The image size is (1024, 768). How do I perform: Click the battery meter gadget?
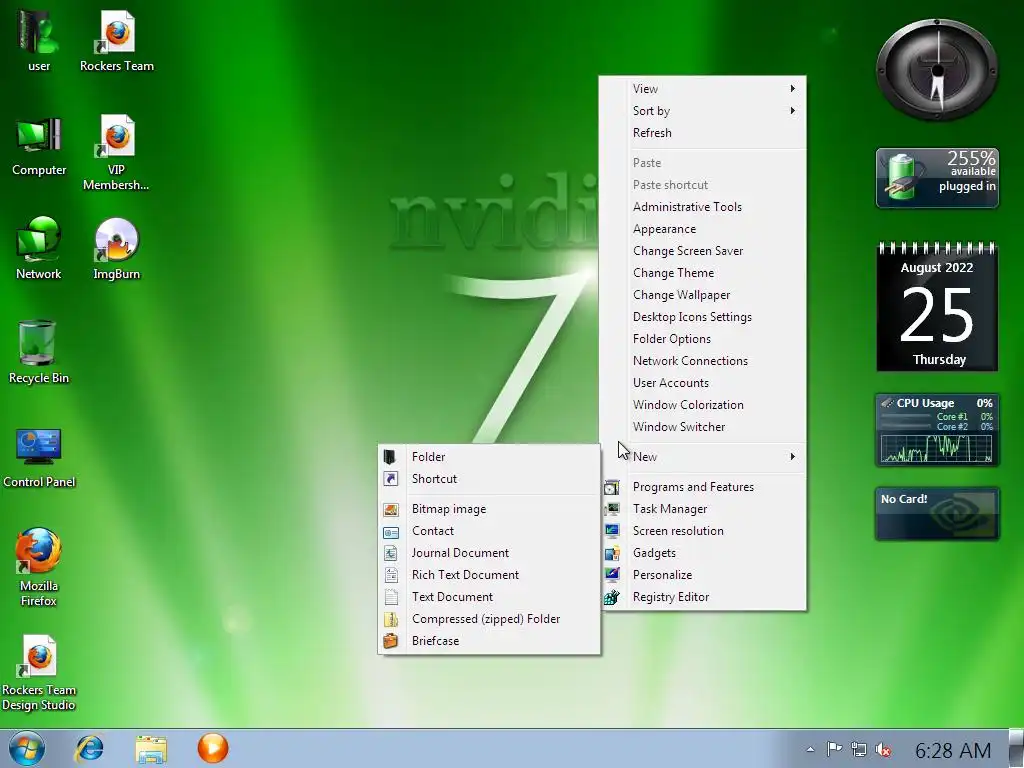point(937,178)
